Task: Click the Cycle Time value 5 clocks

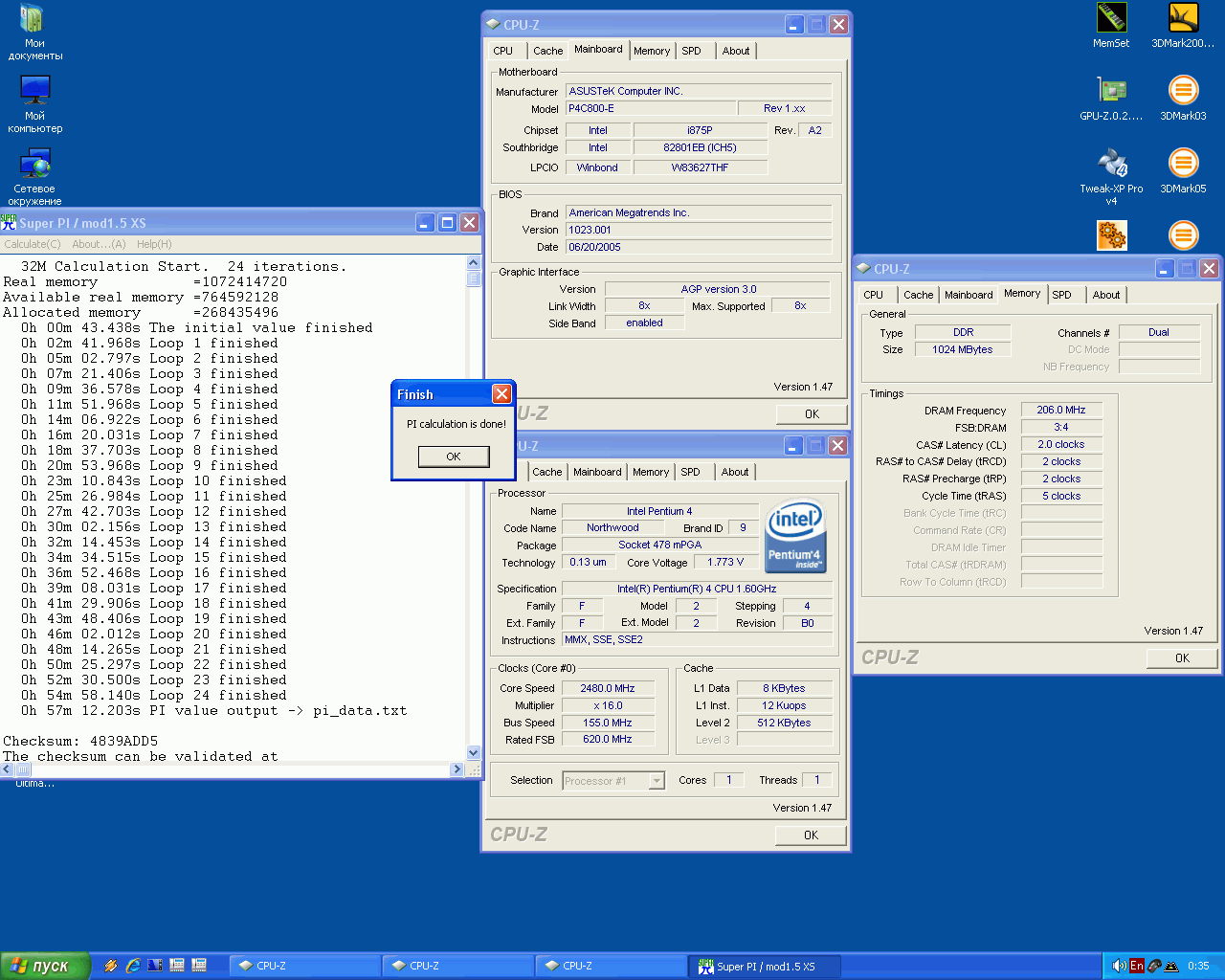Action: coord(1060,496)
